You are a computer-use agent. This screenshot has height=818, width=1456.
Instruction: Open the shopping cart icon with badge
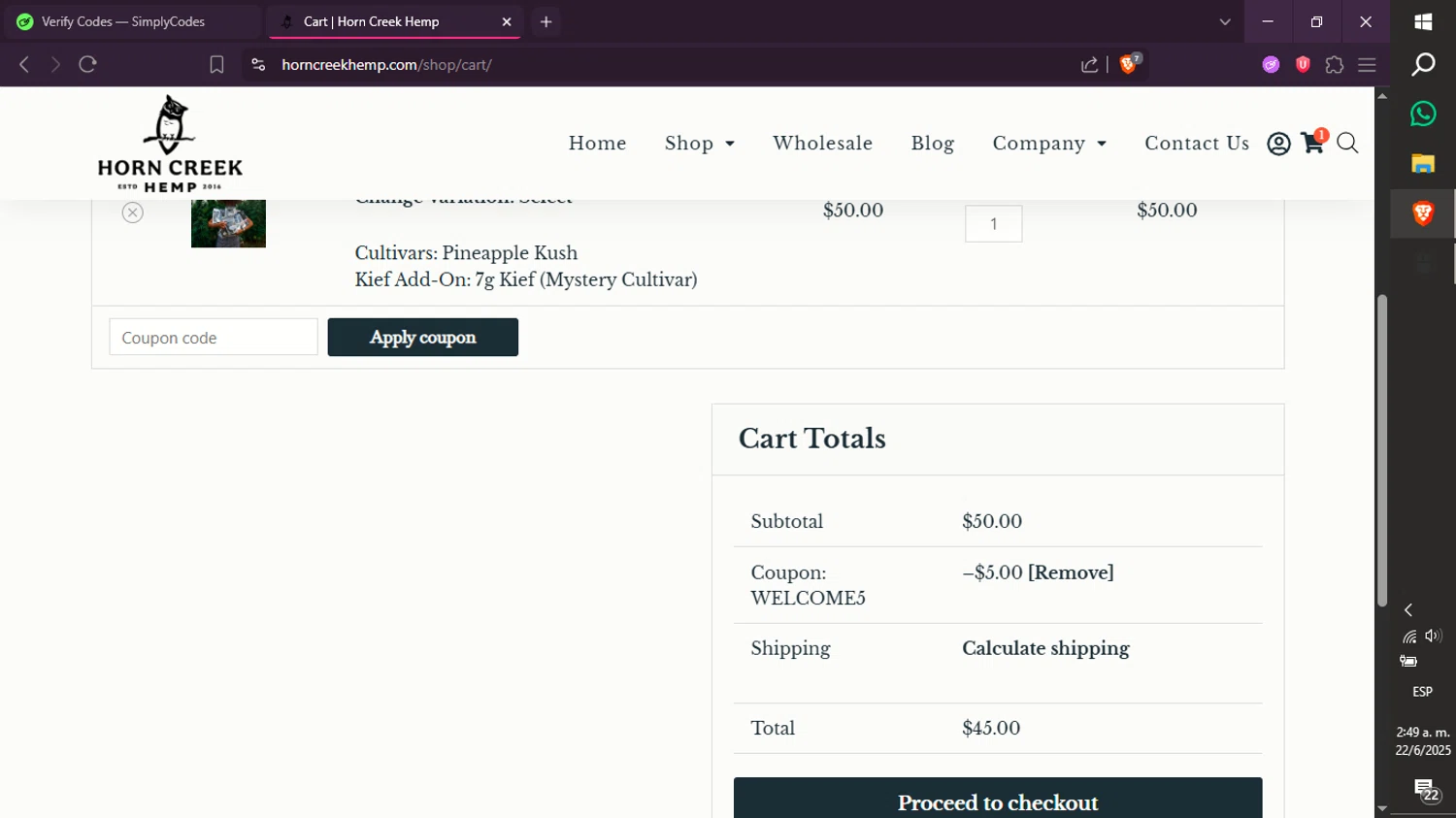click(x=1314, y=142)
